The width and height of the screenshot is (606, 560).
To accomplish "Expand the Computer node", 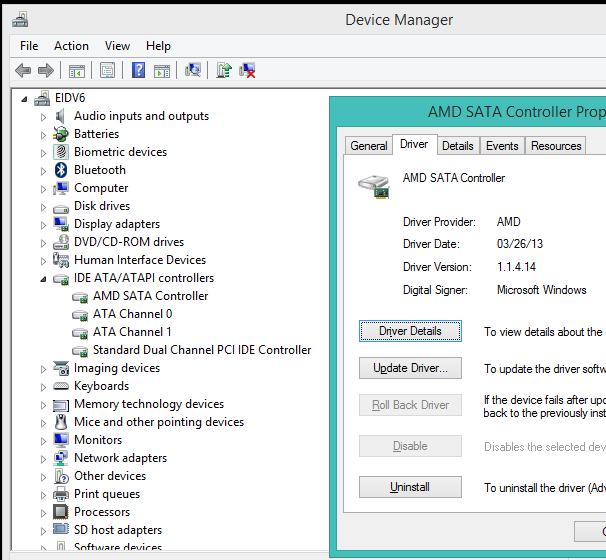I will coord(43,189).
